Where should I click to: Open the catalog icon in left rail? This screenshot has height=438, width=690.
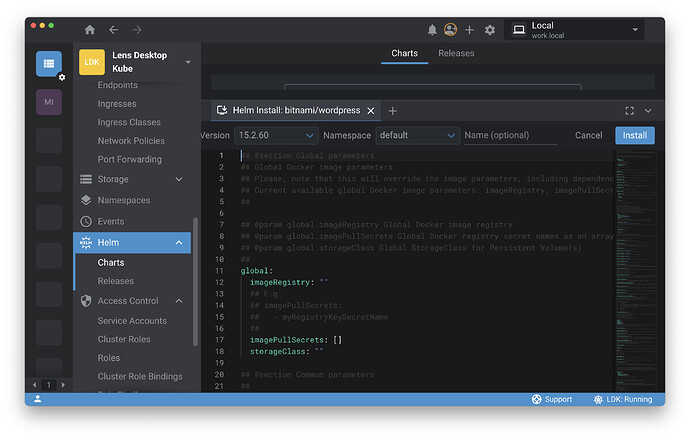[x=48, y=64]
